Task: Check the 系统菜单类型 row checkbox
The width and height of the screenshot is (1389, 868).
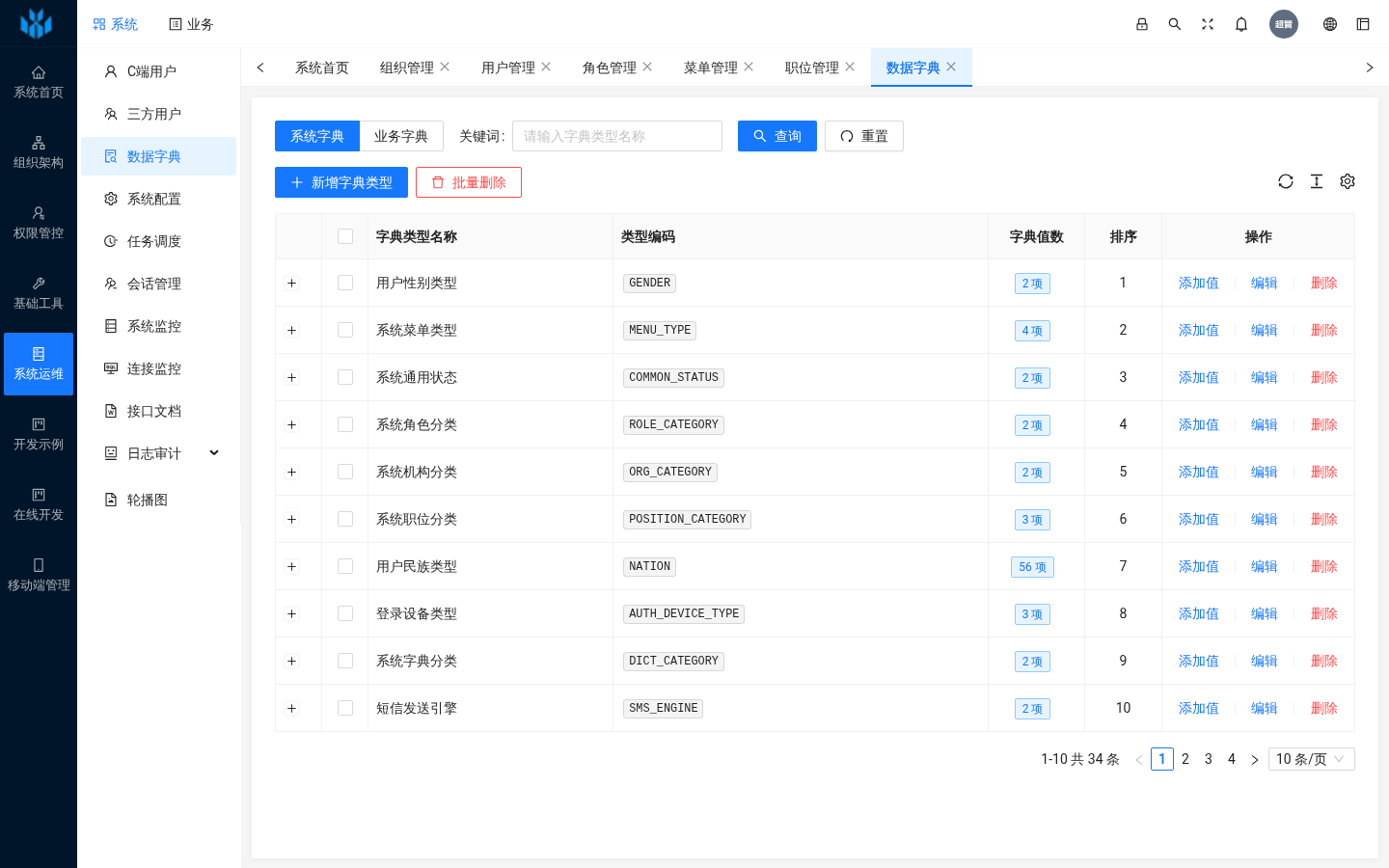Action: pos(345,330)
